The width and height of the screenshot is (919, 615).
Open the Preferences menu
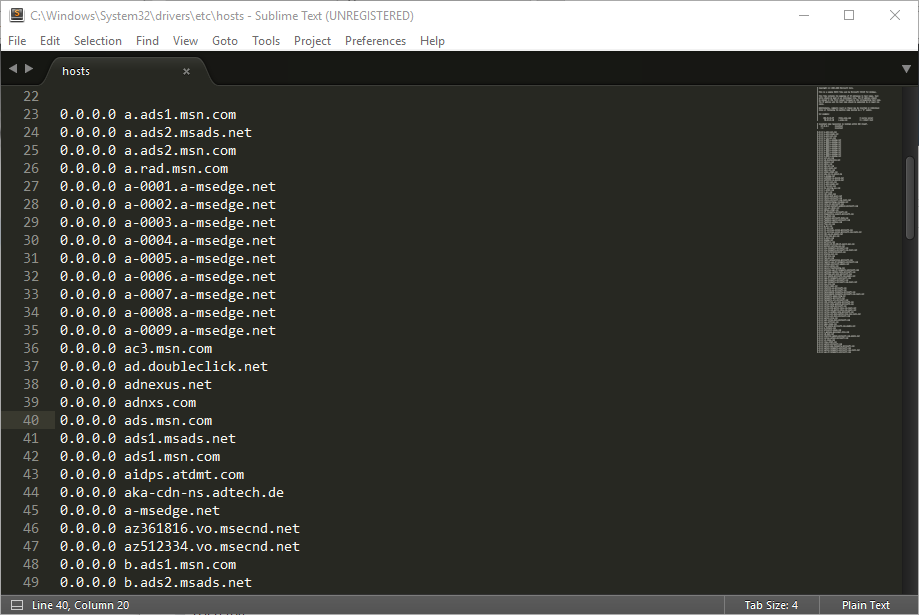[x=375, y=41]
